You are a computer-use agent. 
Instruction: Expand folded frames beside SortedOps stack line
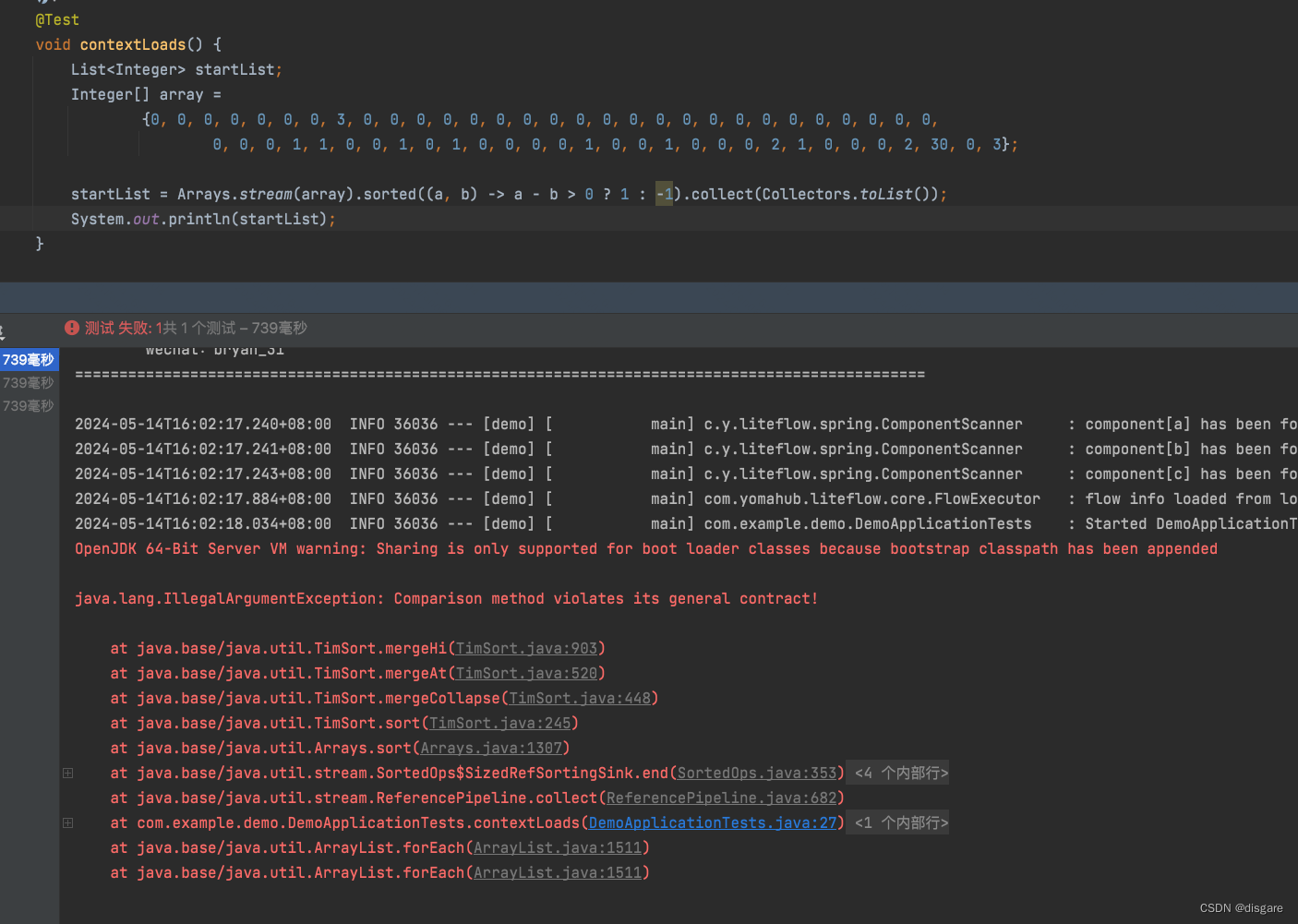coord(67,774)
